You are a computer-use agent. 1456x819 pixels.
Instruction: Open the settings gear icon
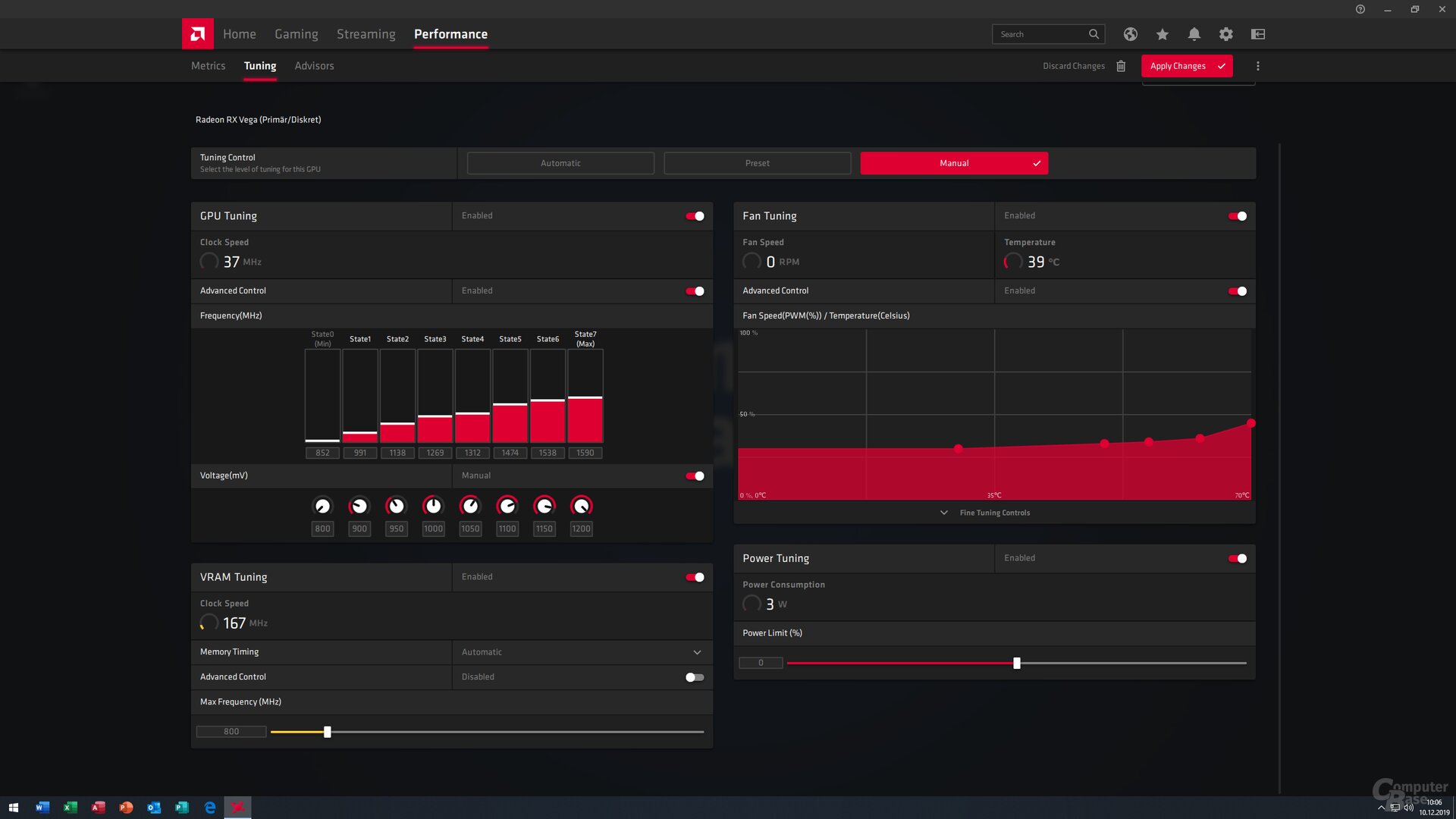coord(1226,34)
